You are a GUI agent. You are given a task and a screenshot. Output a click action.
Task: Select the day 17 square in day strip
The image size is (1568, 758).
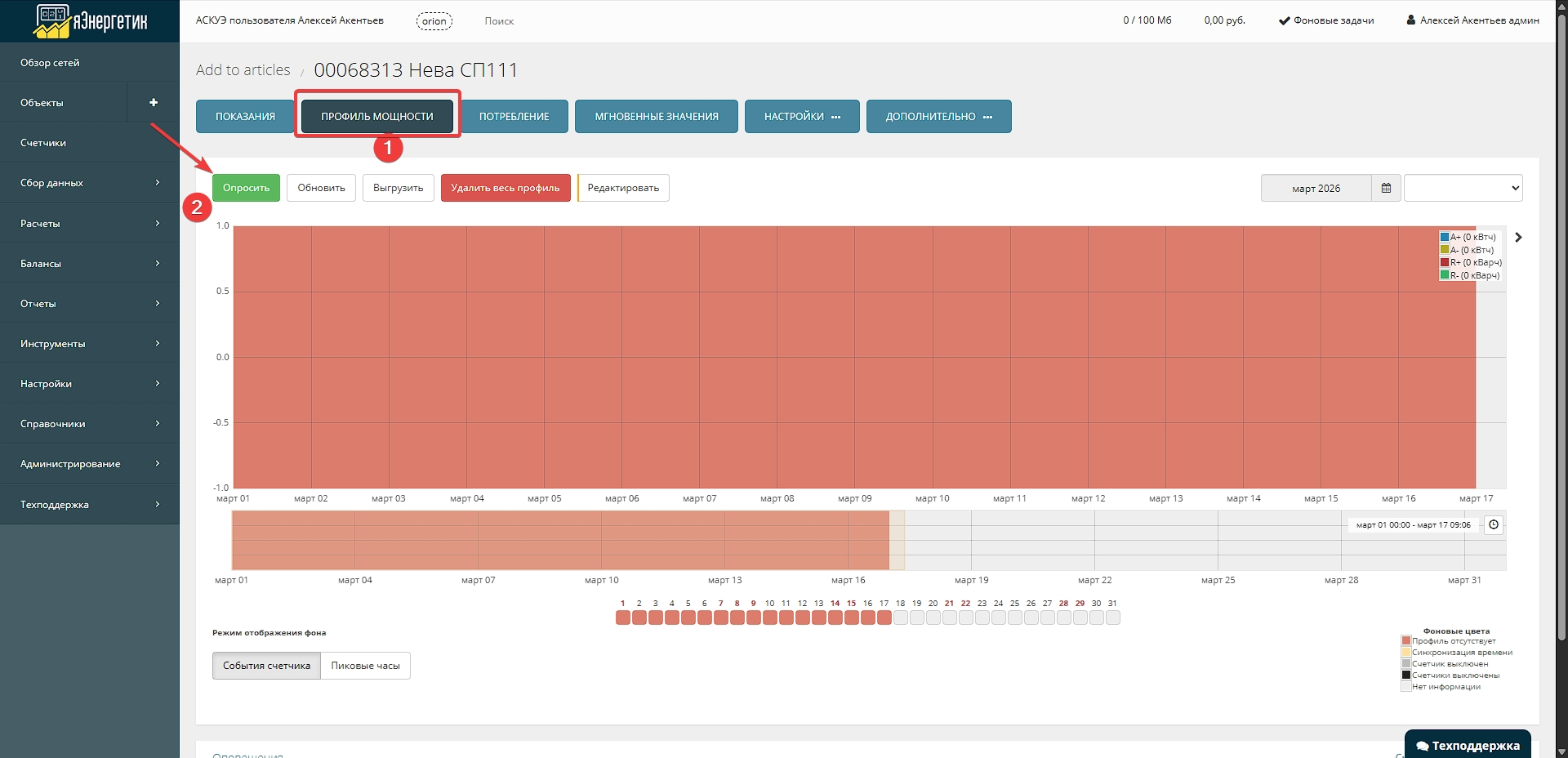click(x=884, y=618)
